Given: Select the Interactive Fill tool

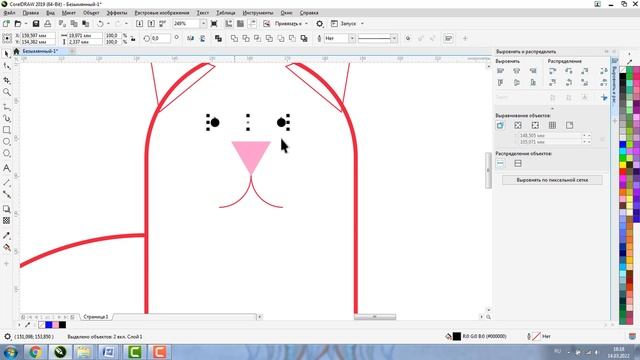Looking at the screenshot, I should coord(7,247).
